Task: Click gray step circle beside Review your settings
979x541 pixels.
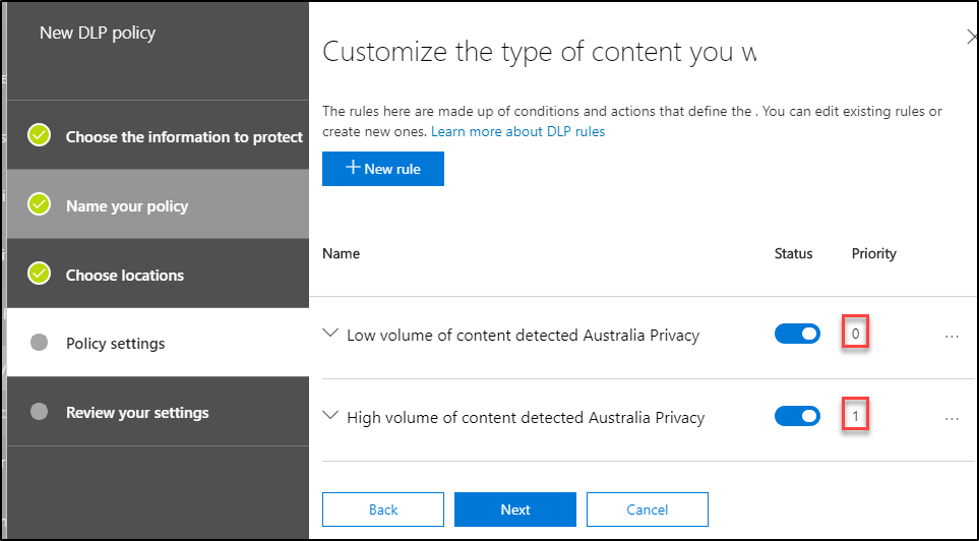Action: pyautogui.click(x=39, y=412)
